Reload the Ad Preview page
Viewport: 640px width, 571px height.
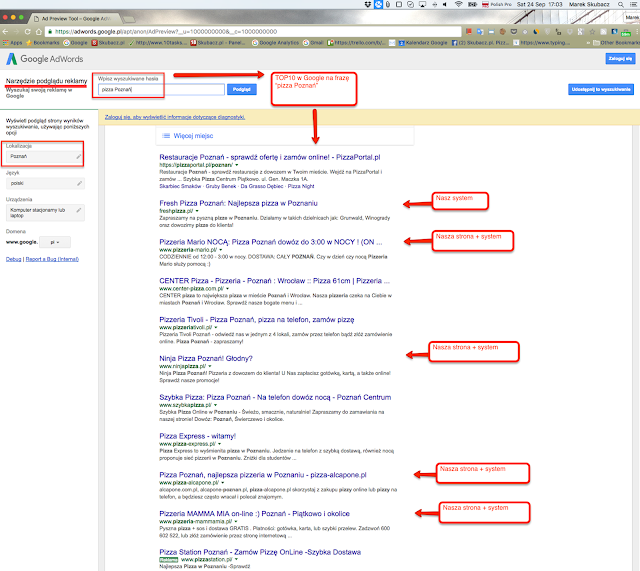click(x=27, y=31)
